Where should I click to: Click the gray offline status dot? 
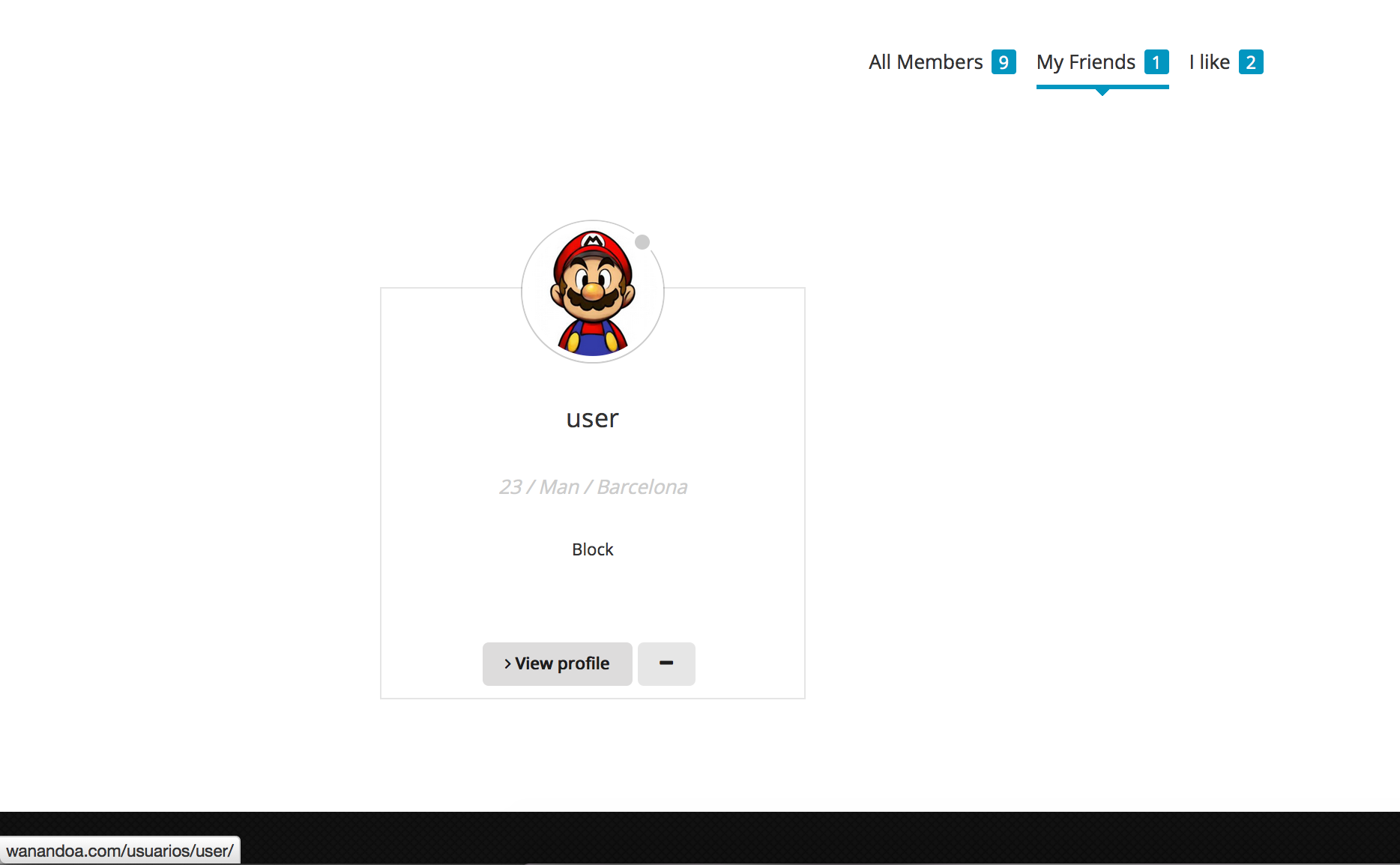tap(642, 242)
